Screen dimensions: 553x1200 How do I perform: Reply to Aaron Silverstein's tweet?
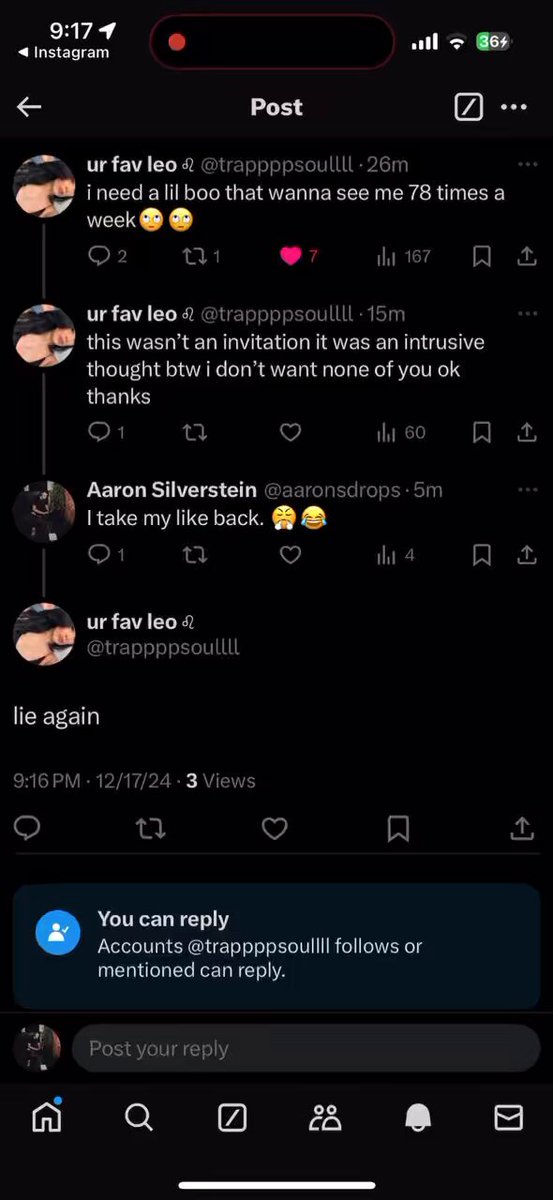[x=99, y=554]
